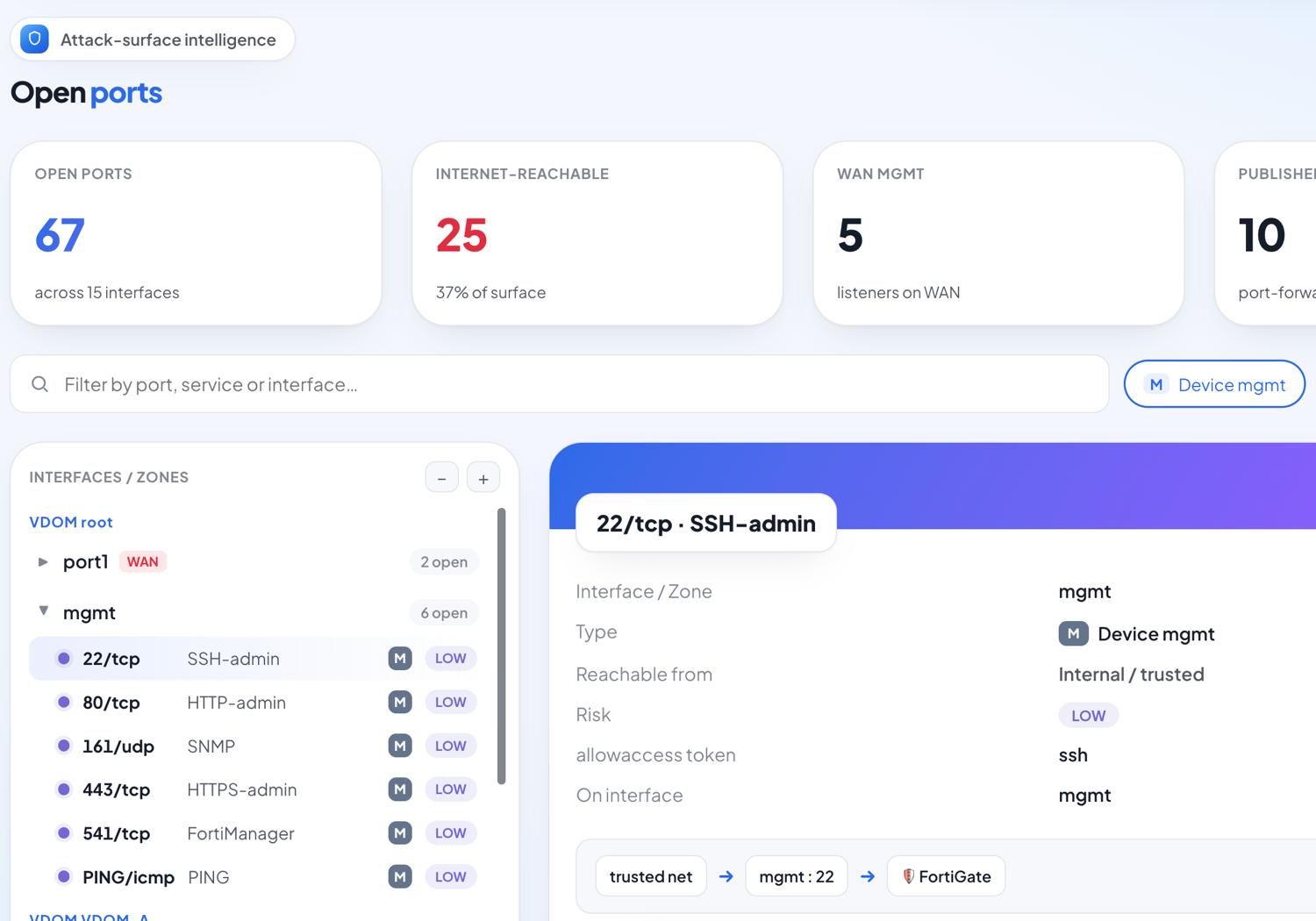Viewport: 1316px width, 921px height.
Task: Click M badge on FortiManager row
Action: tap(400, 833)
